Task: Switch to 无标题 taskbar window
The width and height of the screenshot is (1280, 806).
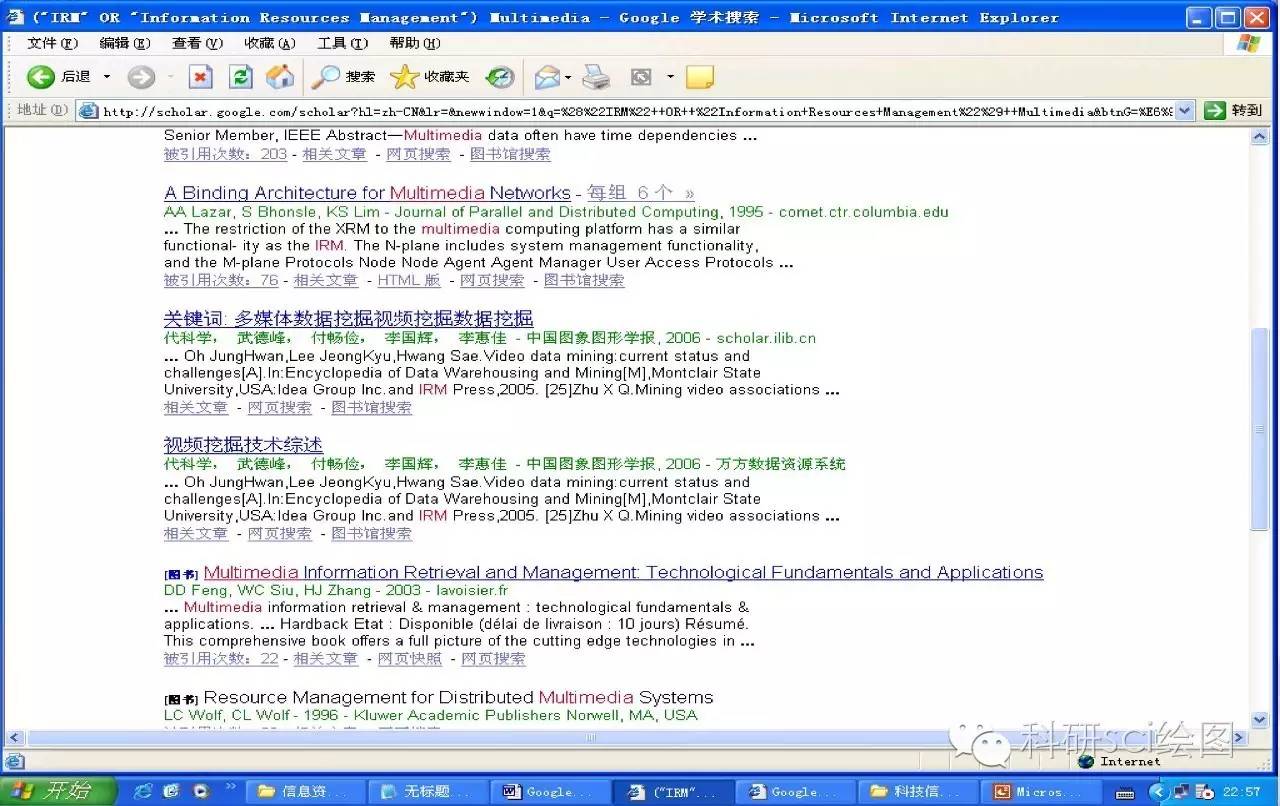Action: pyautogui.click(x=428, y=791)
